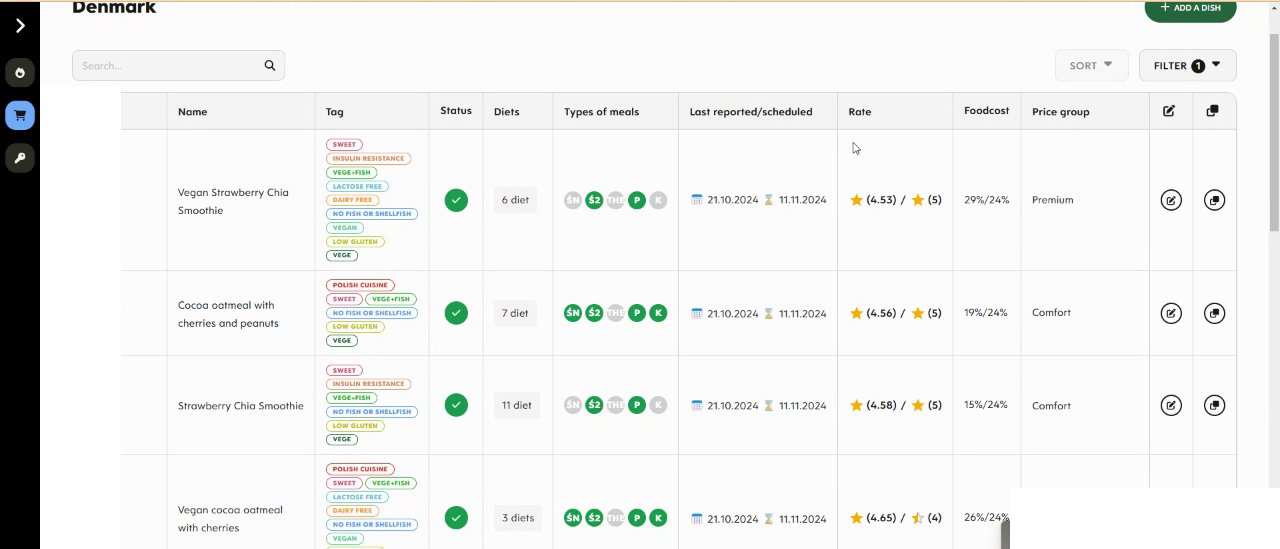The width and height of the screenshot is (1280, 549).
Task: Select the Insulin Resistance tag in Premium row
Action: pos(368,158)
